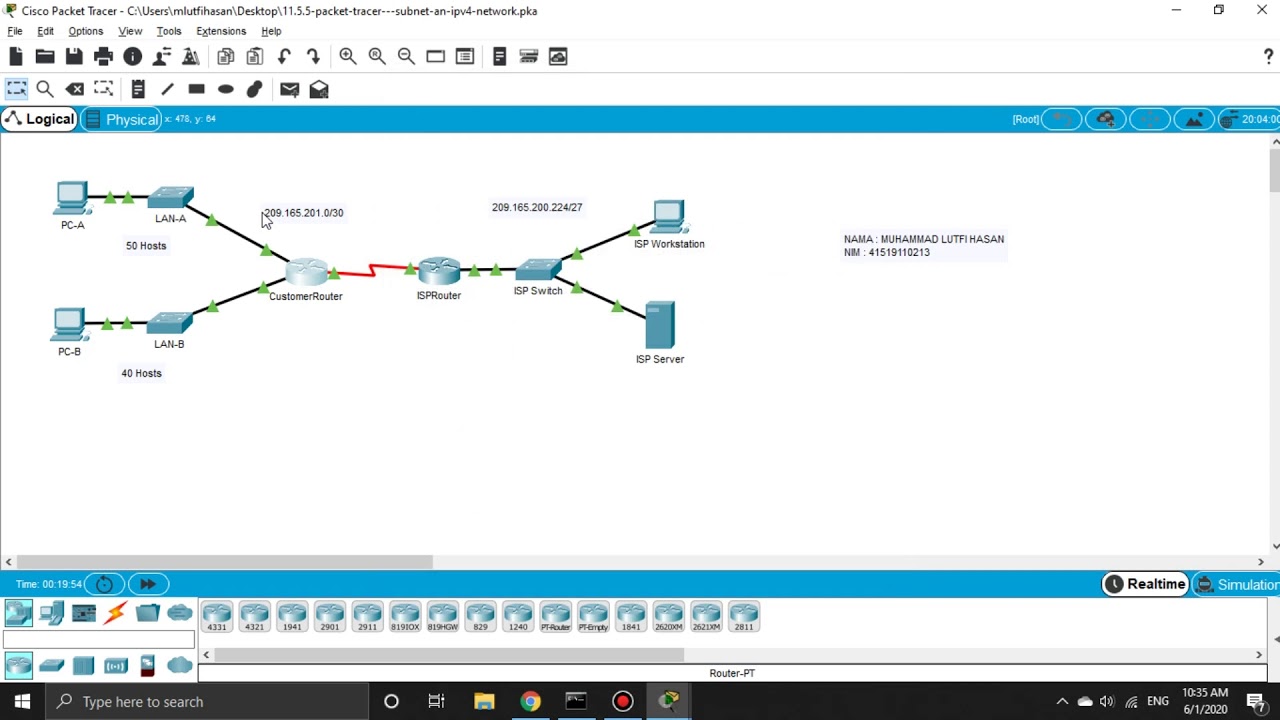Add a Simple PDU with the envelope icon
Image resolution: width=1280 pixels, height=720 pixels.
[289, 89]
